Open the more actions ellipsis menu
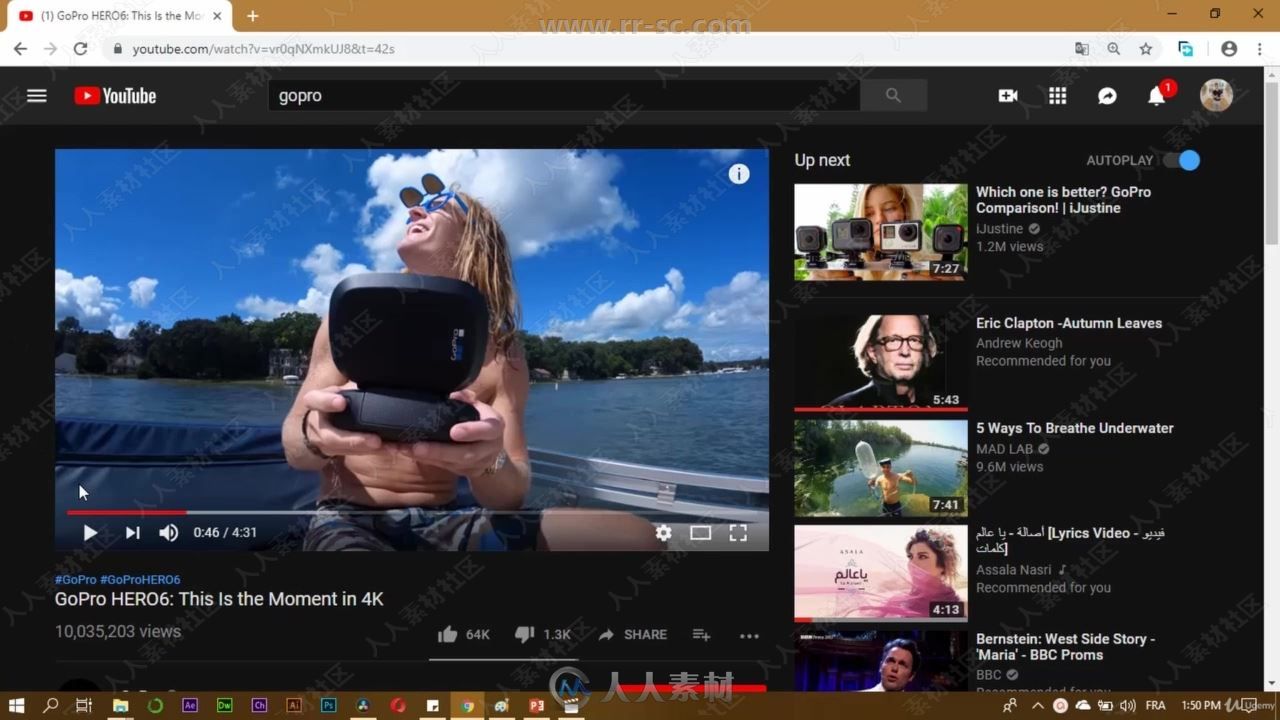This screenshot has width=1280, height=720. [749, 635]
